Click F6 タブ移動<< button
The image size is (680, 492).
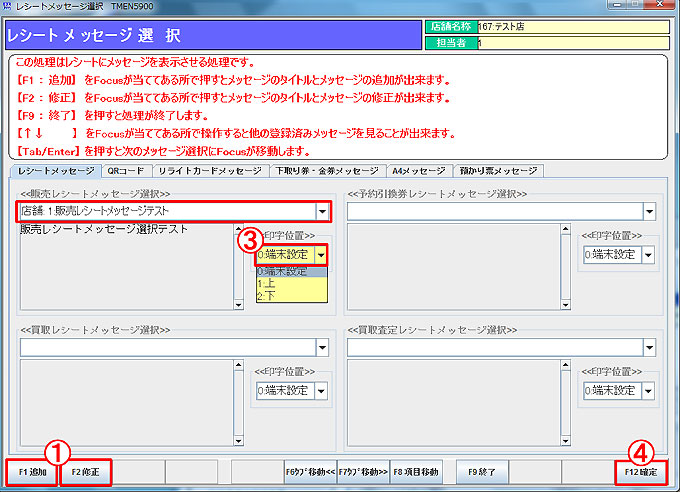(x=310, y=472)
